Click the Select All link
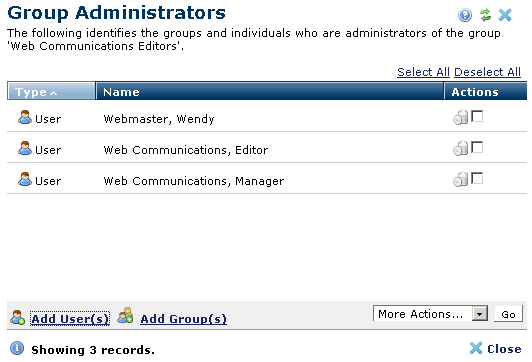This screenshot has height=362, width=532. 423,72
